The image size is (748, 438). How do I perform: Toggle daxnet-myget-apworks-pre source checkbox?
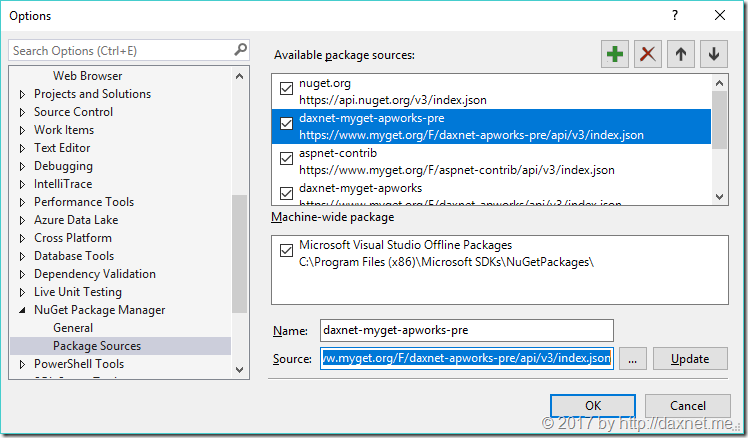point(286,124)
